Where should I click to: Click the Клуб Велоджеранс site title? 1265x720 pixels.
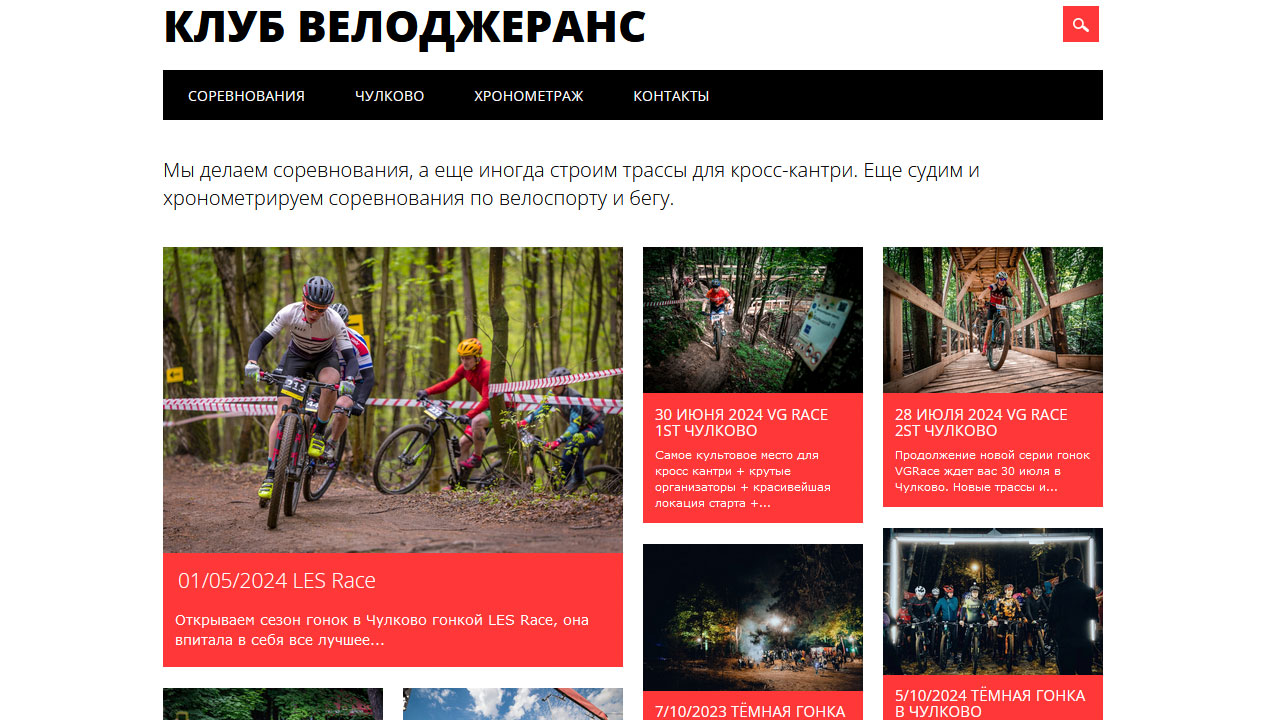click(404, 27)
